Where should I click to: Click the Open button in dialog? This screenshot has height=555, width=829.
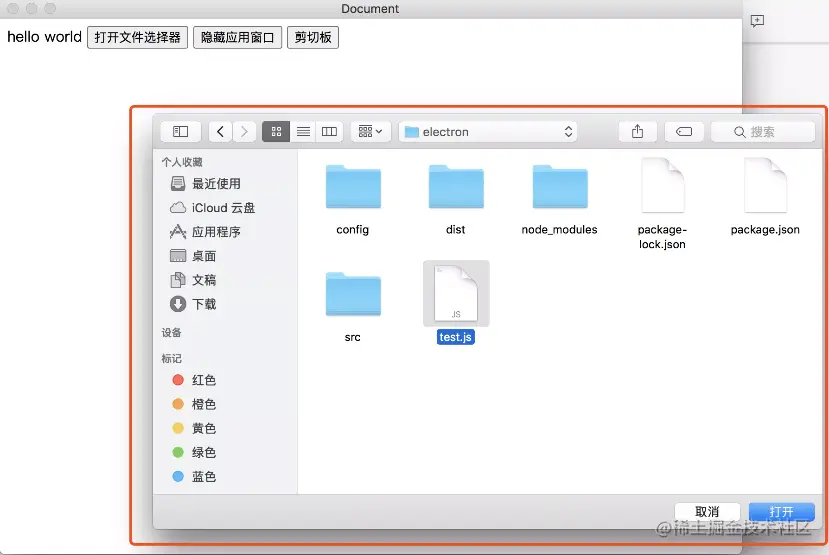(781, 512)
